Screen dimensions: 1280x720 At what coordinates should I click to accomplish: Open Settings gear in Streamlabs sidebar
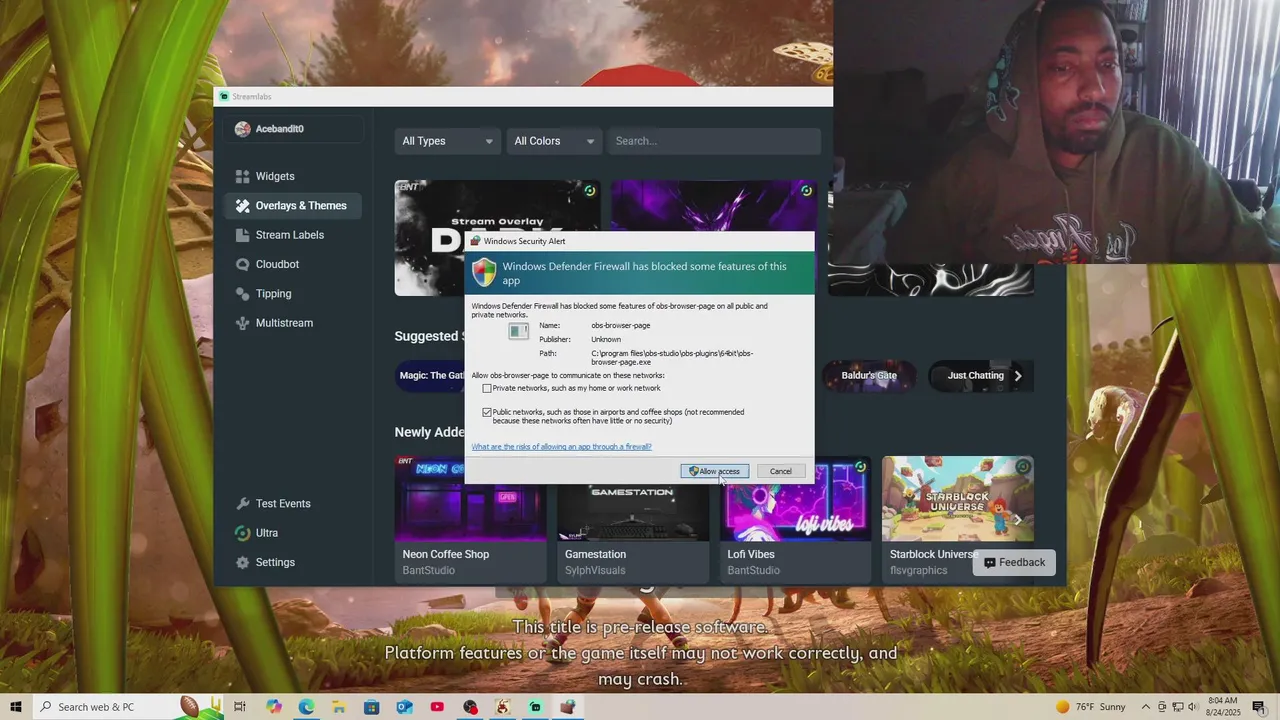tap(242, 562)
